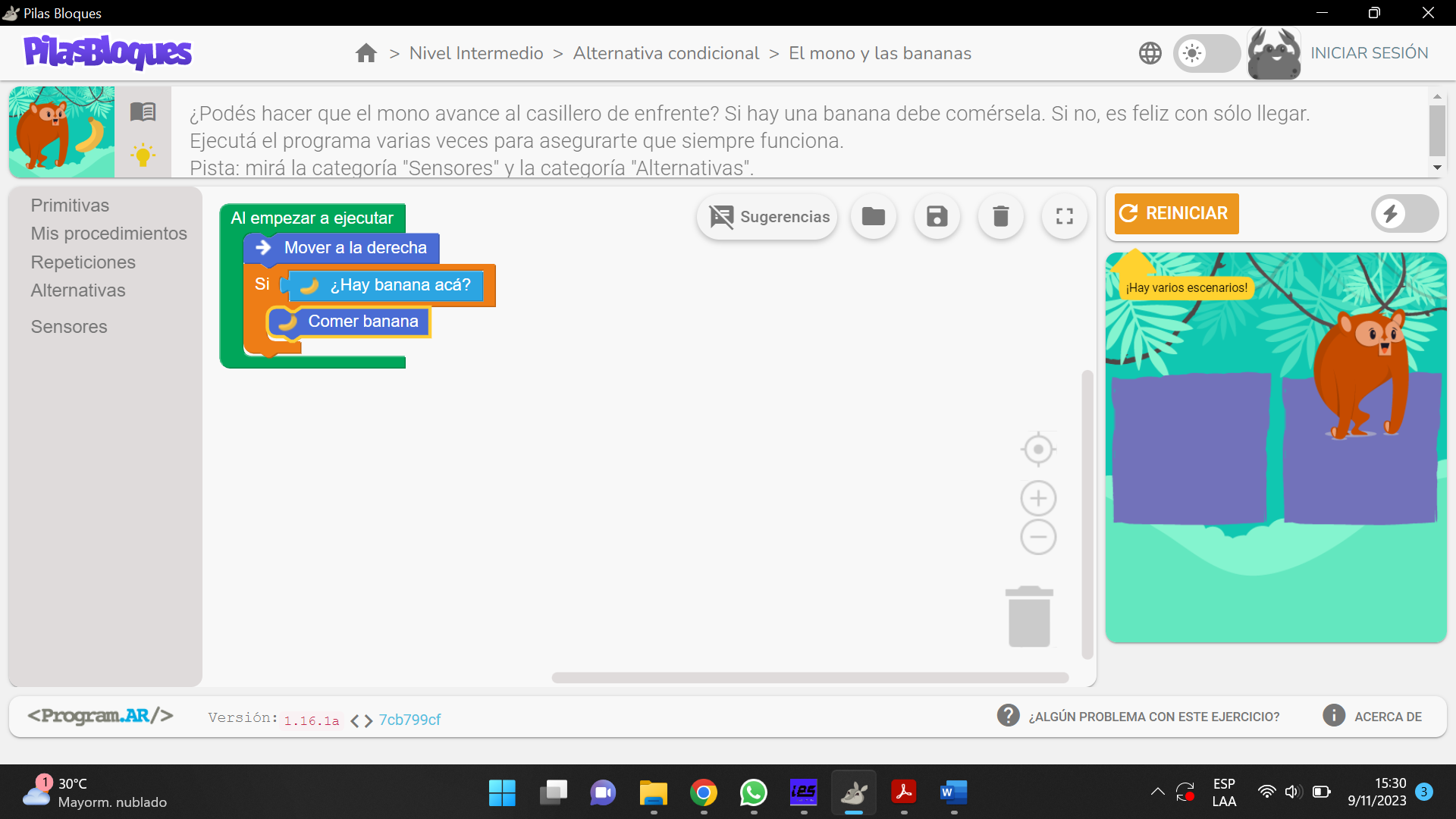Click the REINICIAR button
The width and height of the screenshot is (1456, 819).
[1176, 214]
